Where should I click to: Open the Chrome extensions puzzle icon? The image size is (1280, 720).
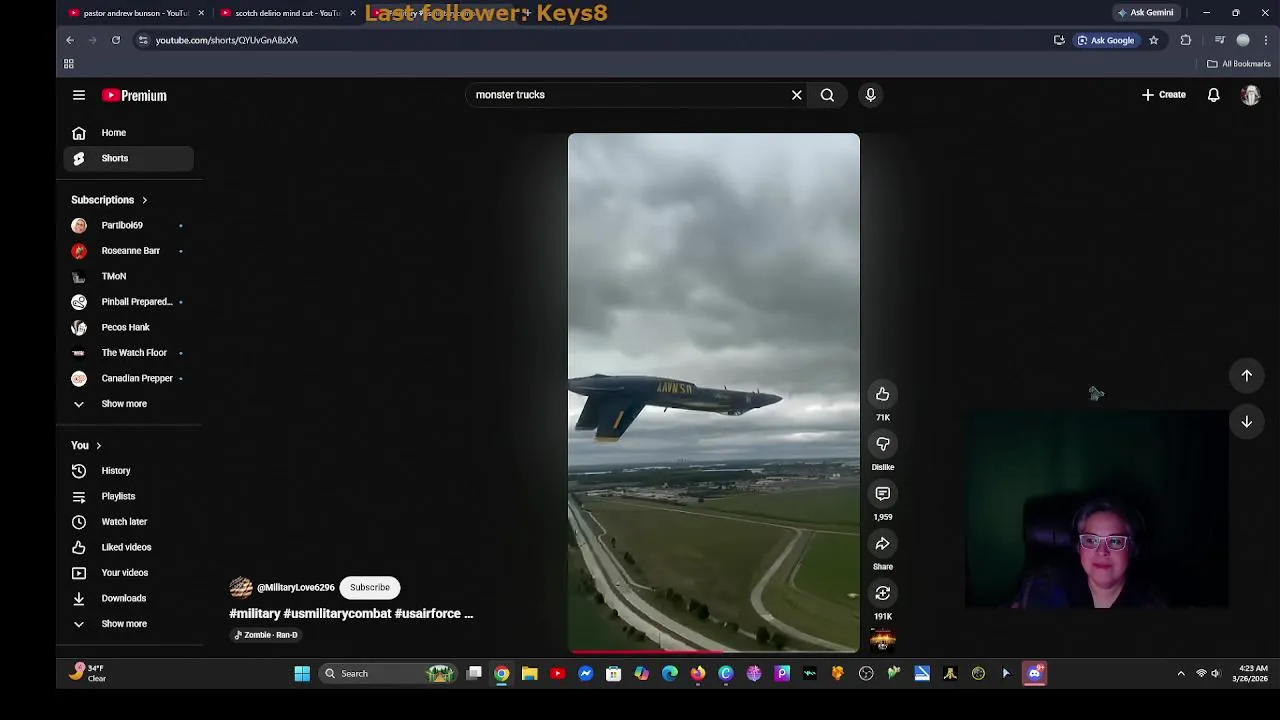[x=1186, y=40]
